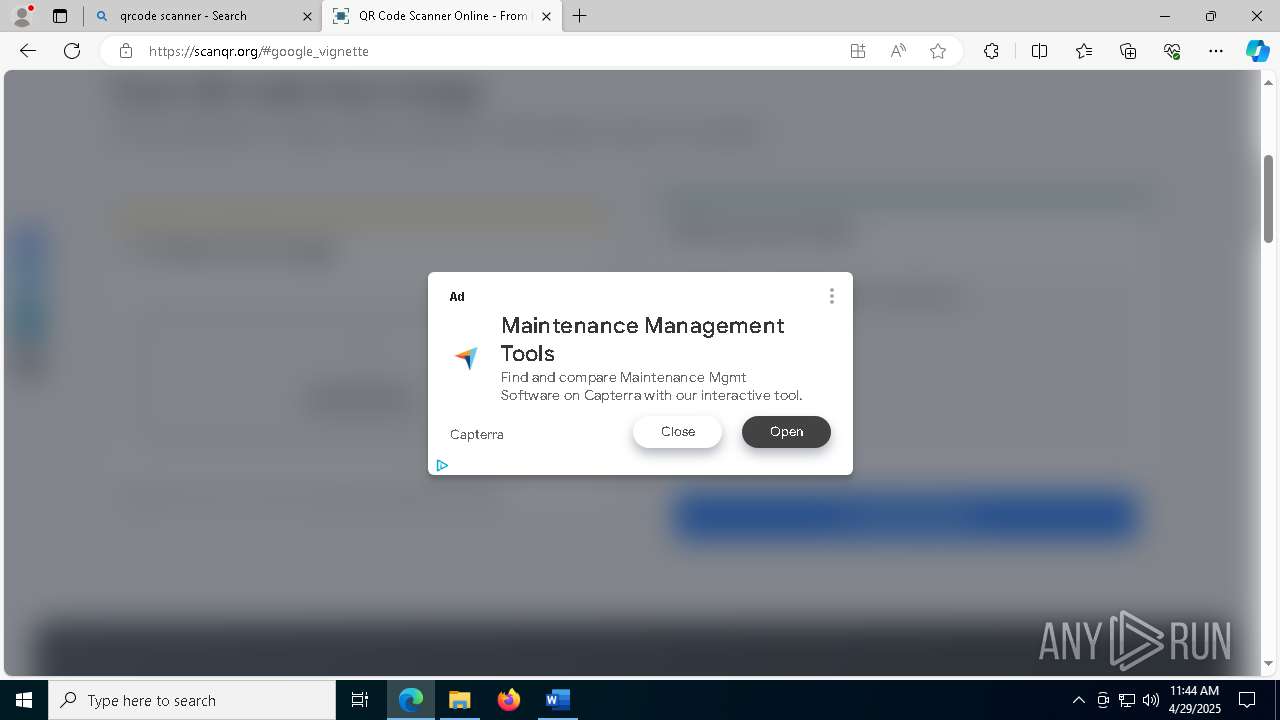Start Read Aloud from address bar
This screenshot has width=1280, height=720.
[898, 51]
